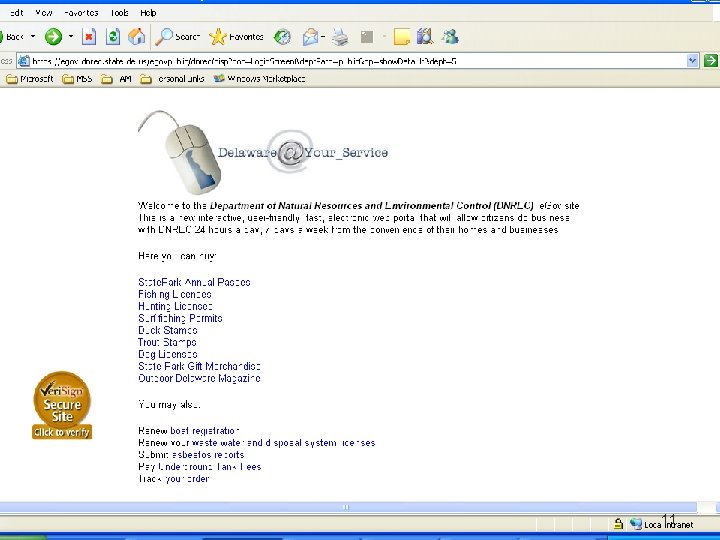Click the Dog Licenses link
The width and height of the screenshot is (720, 540).
pos(168,354)
